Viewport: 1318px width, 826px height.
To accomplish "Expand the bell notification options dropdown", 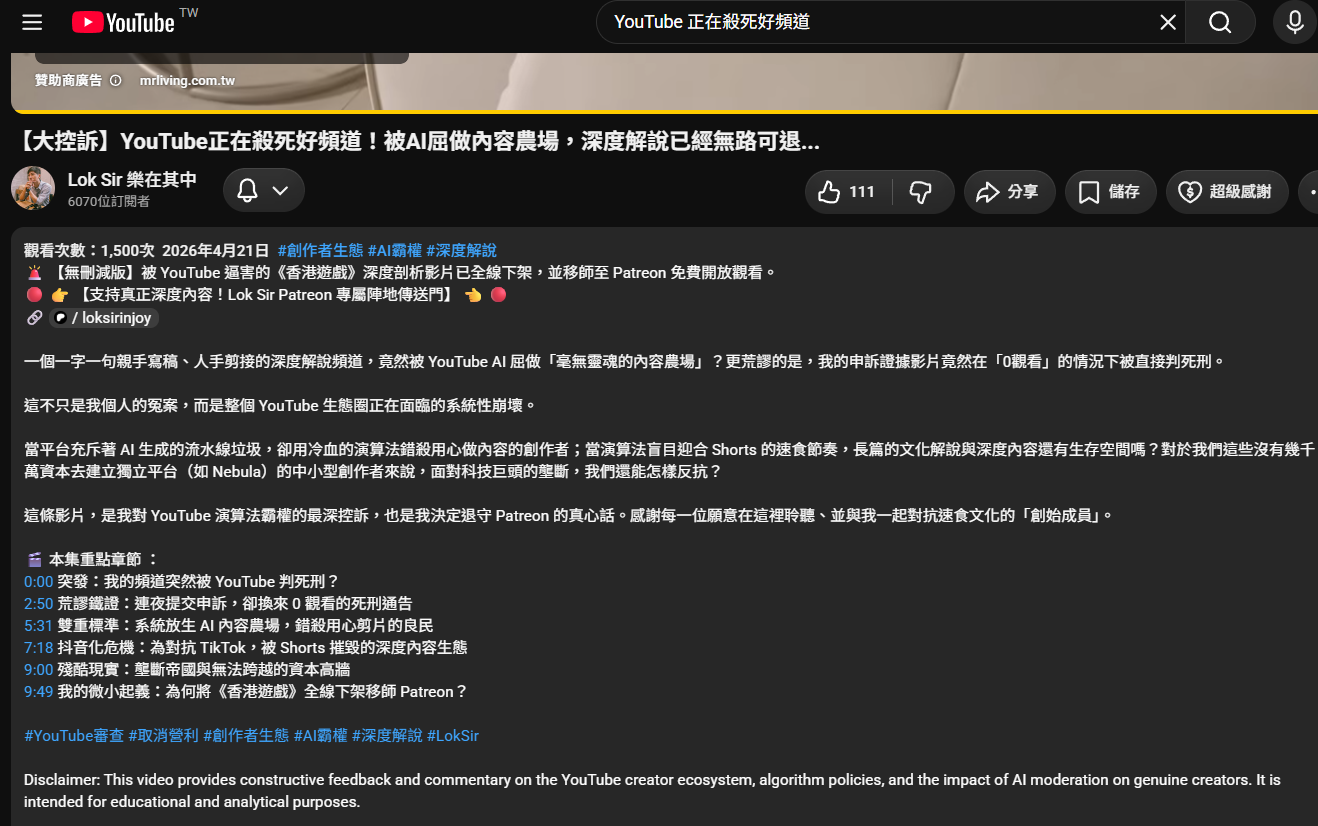I will [264, 190].
